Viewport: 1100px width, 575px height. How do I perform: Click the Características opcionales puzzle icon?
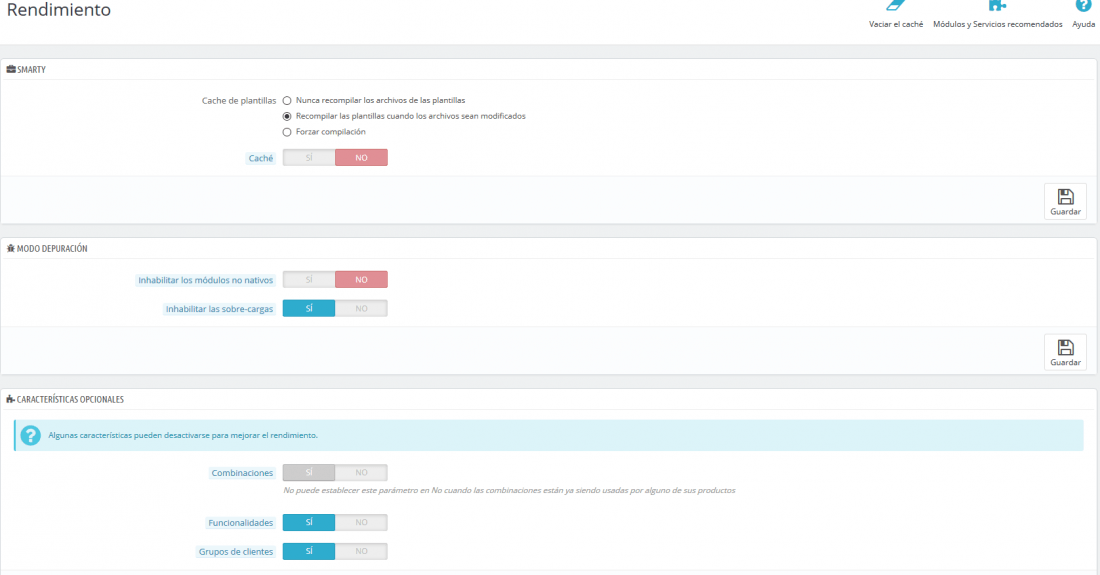[x=11, y=399]
